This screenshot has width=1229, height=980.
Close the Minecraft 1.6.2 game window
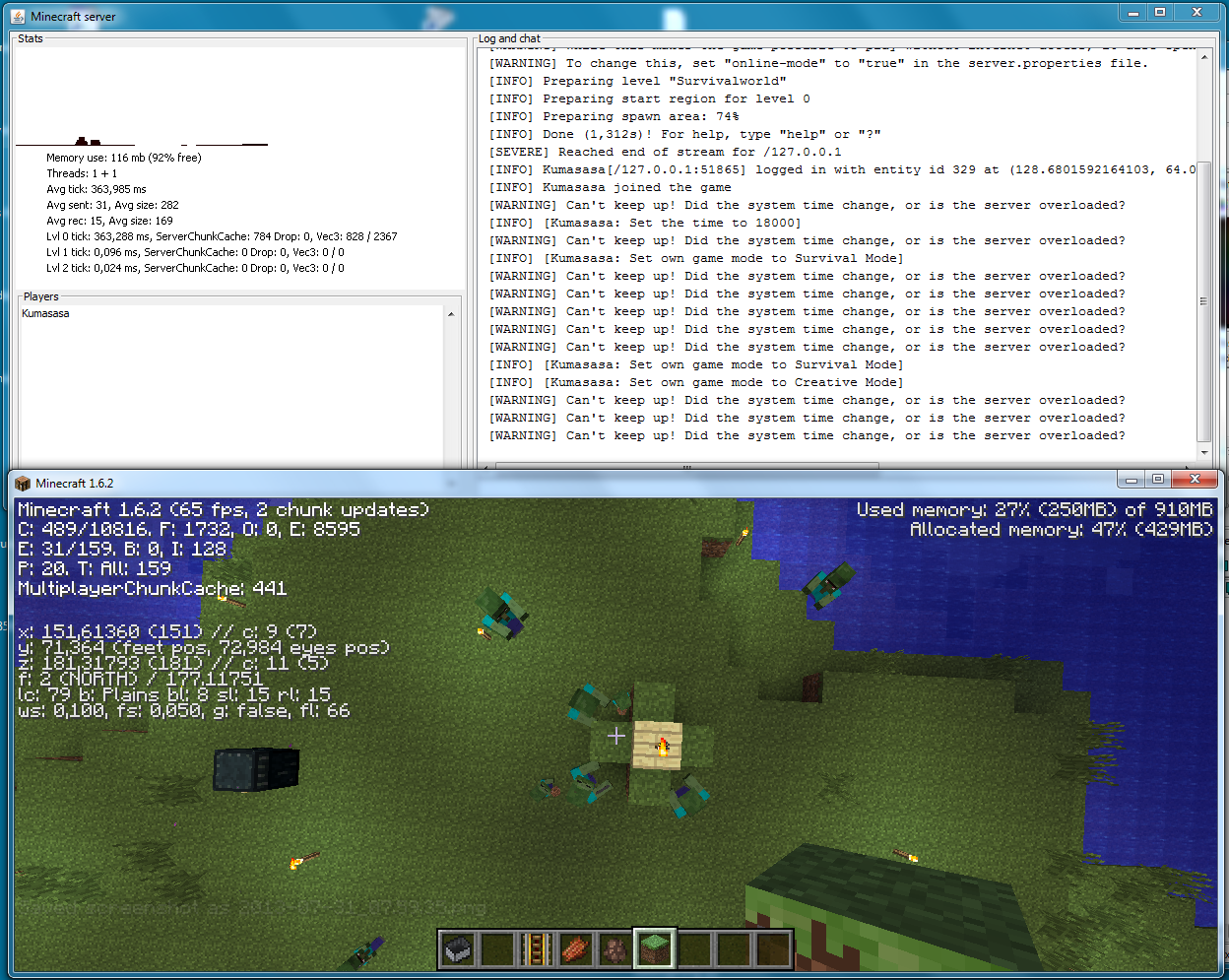tap(1196, 479)
